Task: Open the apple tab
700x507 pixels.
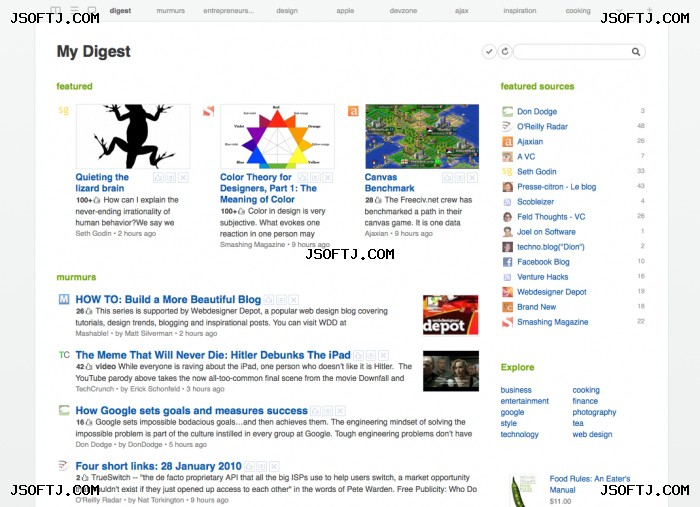Action: click(x=345, y=11)
